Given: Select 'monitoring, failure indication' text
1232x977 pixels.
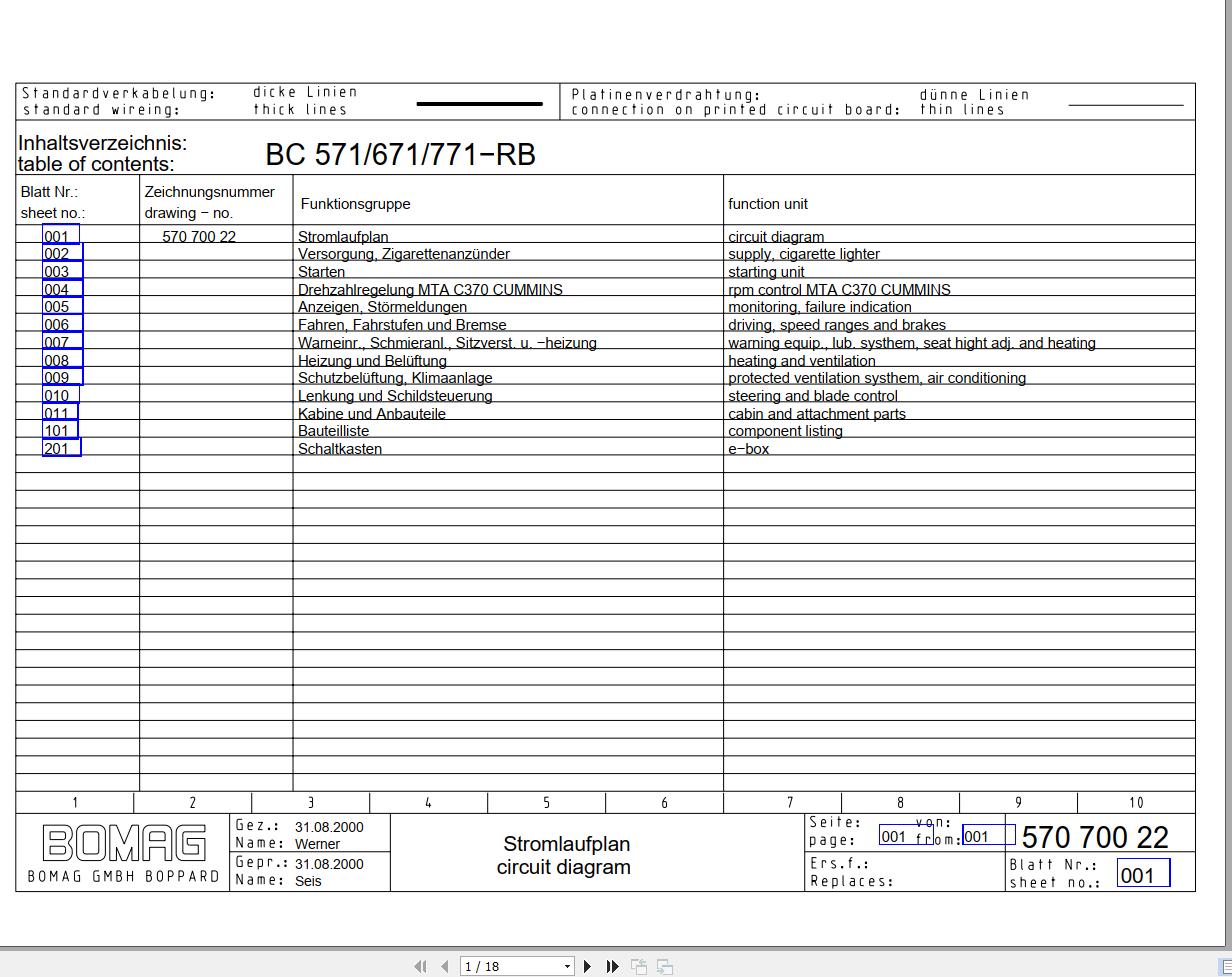Looking at the screenshot, I should [820, 307].
